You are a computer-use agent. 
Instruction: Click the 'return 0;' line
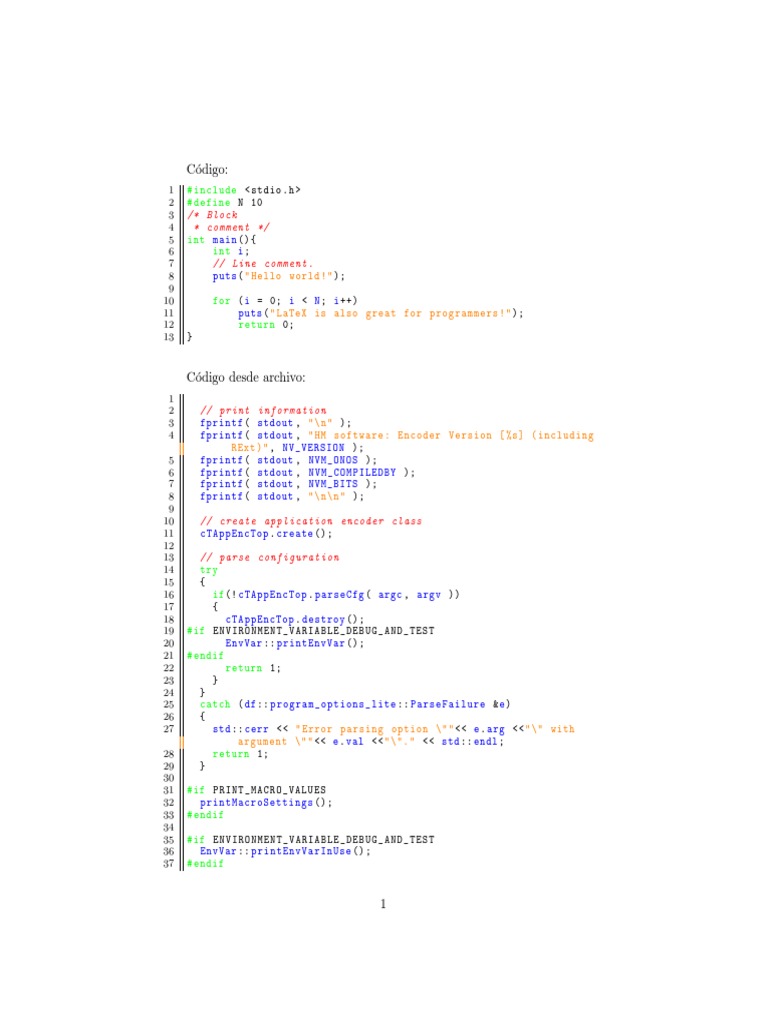click(266, 325)
